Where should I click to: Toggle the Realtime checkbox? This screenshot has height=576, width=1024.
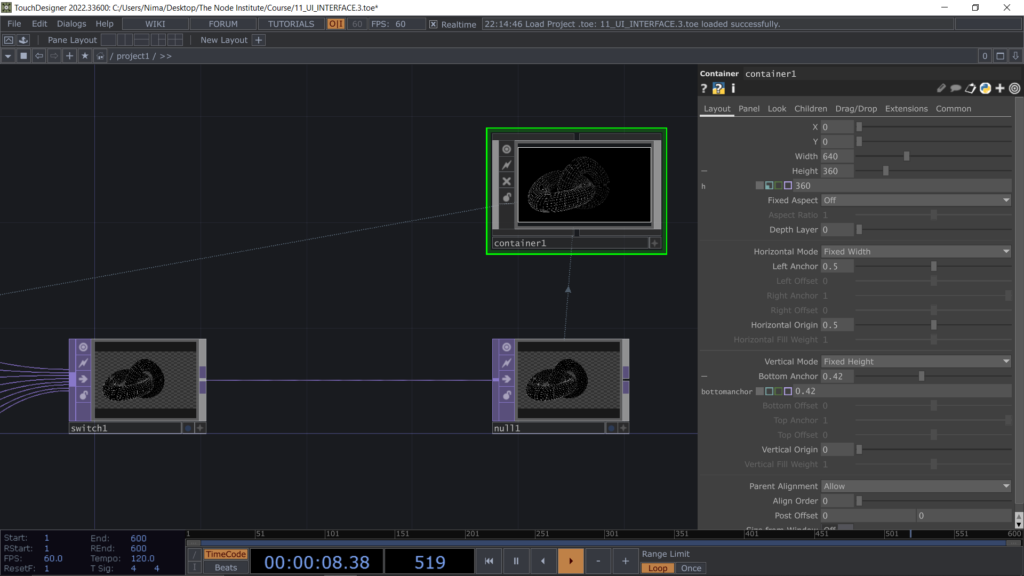point(433,24)
